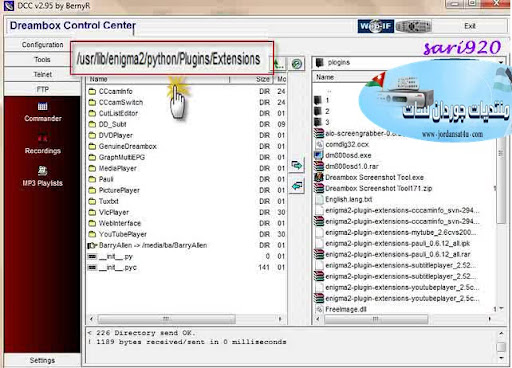Select the WebInterface folder row
The width and height of the screenshot is (512, 368).
pos(186,223)
